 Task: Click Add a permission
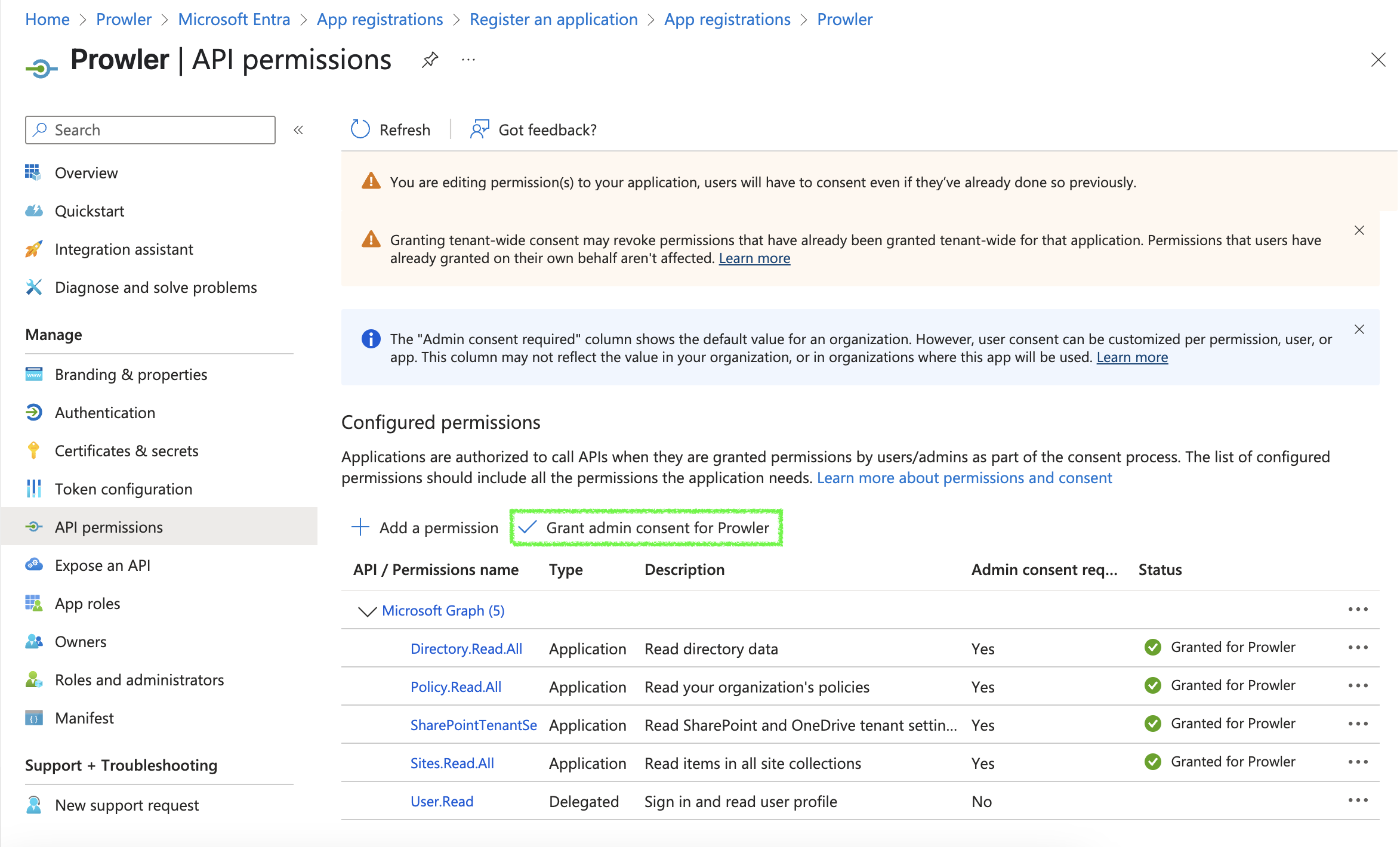[x=424, y=528]
